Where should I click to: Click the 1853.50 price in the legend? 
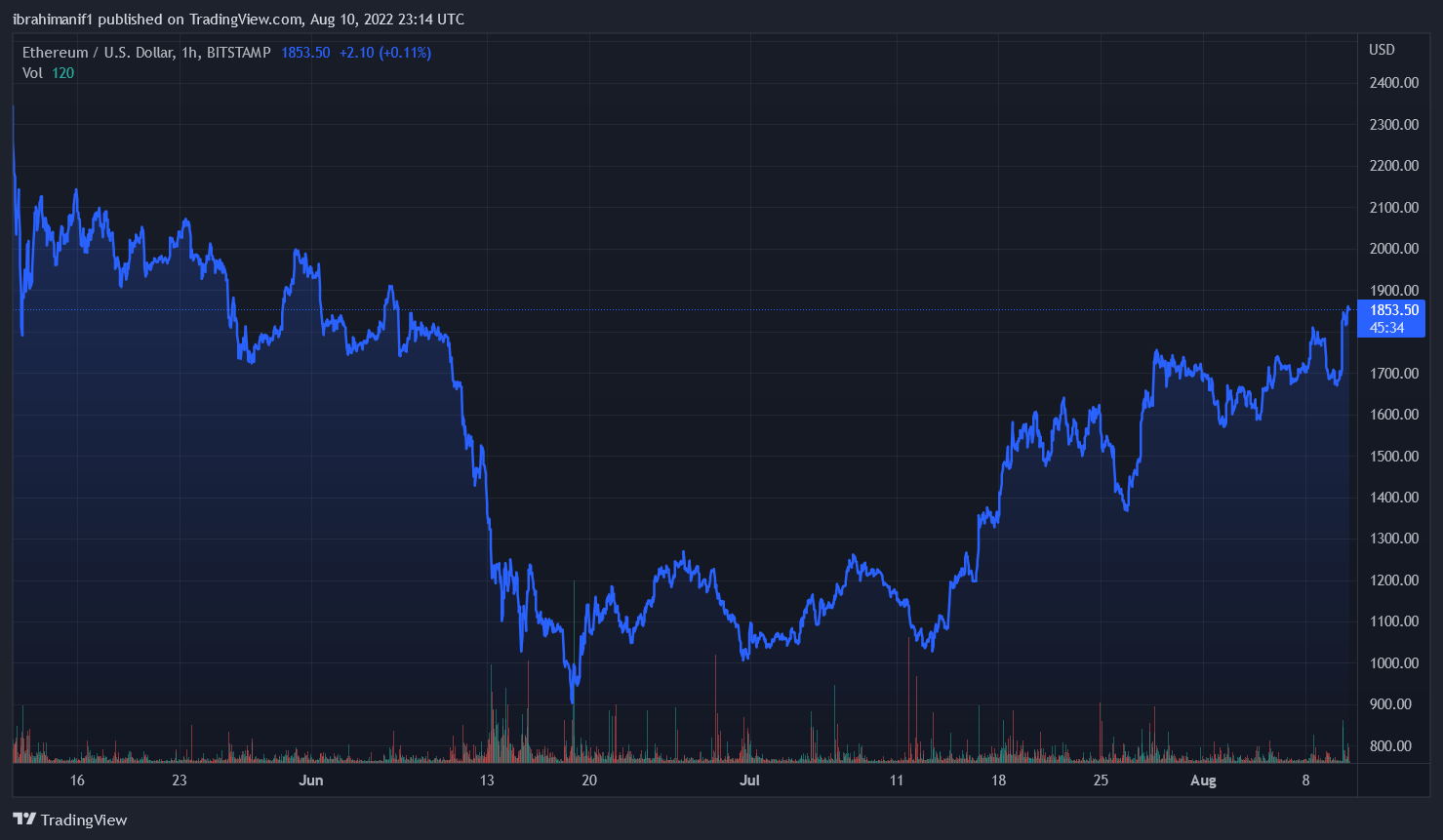[305, 53]
